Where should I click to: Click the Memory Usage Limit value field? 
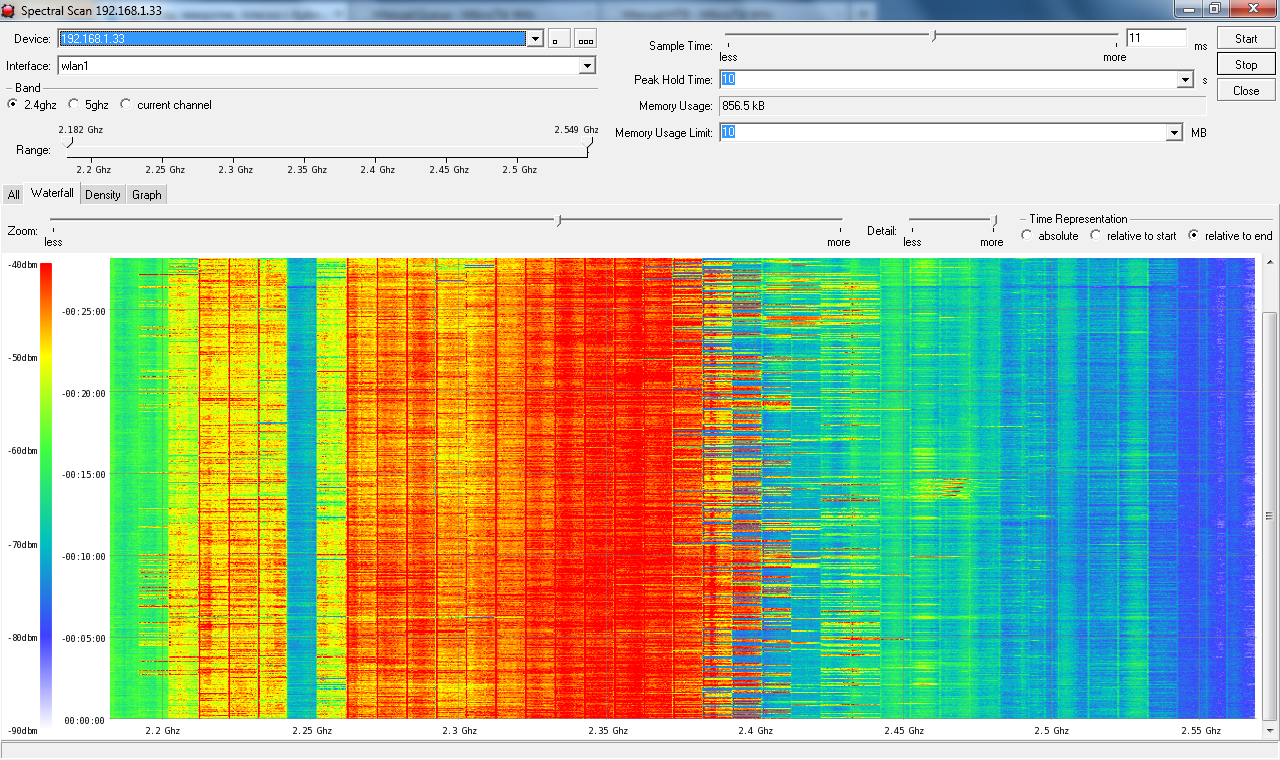tap(942, 133)
